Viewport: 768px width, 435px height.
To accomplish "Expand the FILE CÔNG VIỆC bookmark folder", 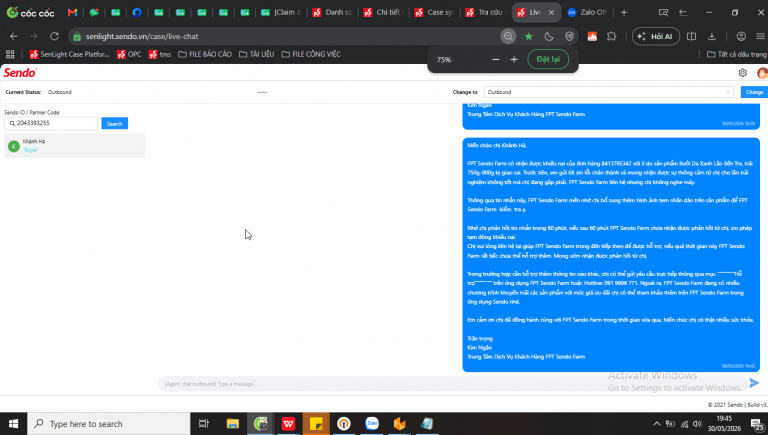I will (311, 54).
